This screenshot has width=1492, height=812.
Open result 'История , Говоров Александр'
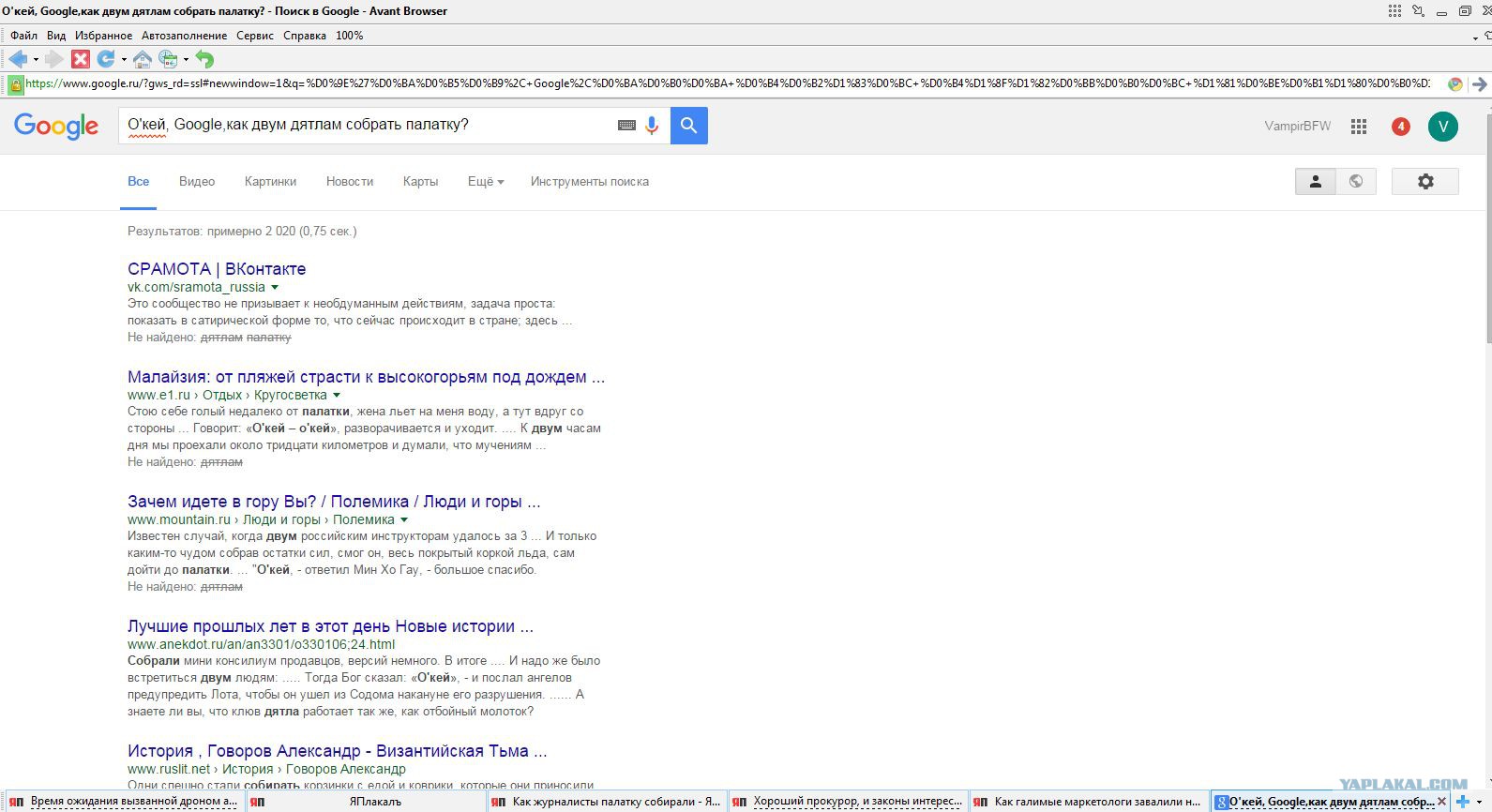tap(338, 751)
